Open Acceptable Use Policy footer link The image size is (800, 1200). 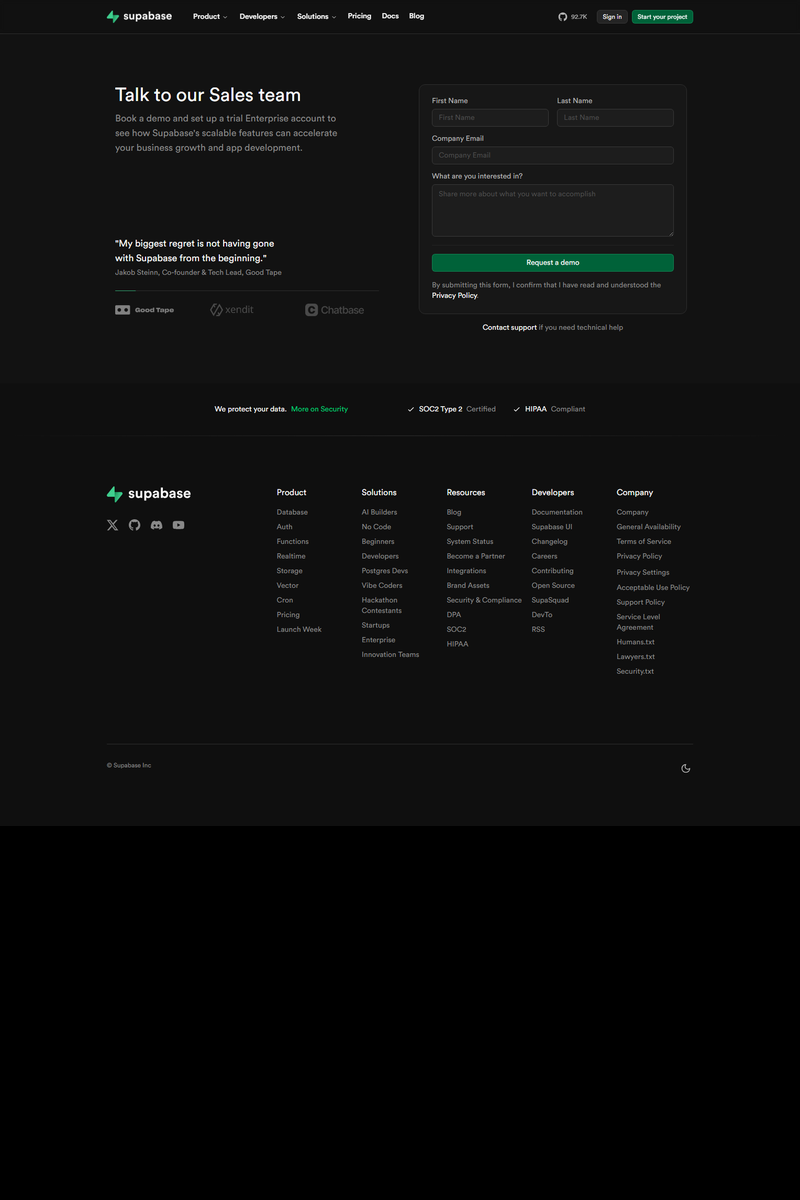point(653,588)
